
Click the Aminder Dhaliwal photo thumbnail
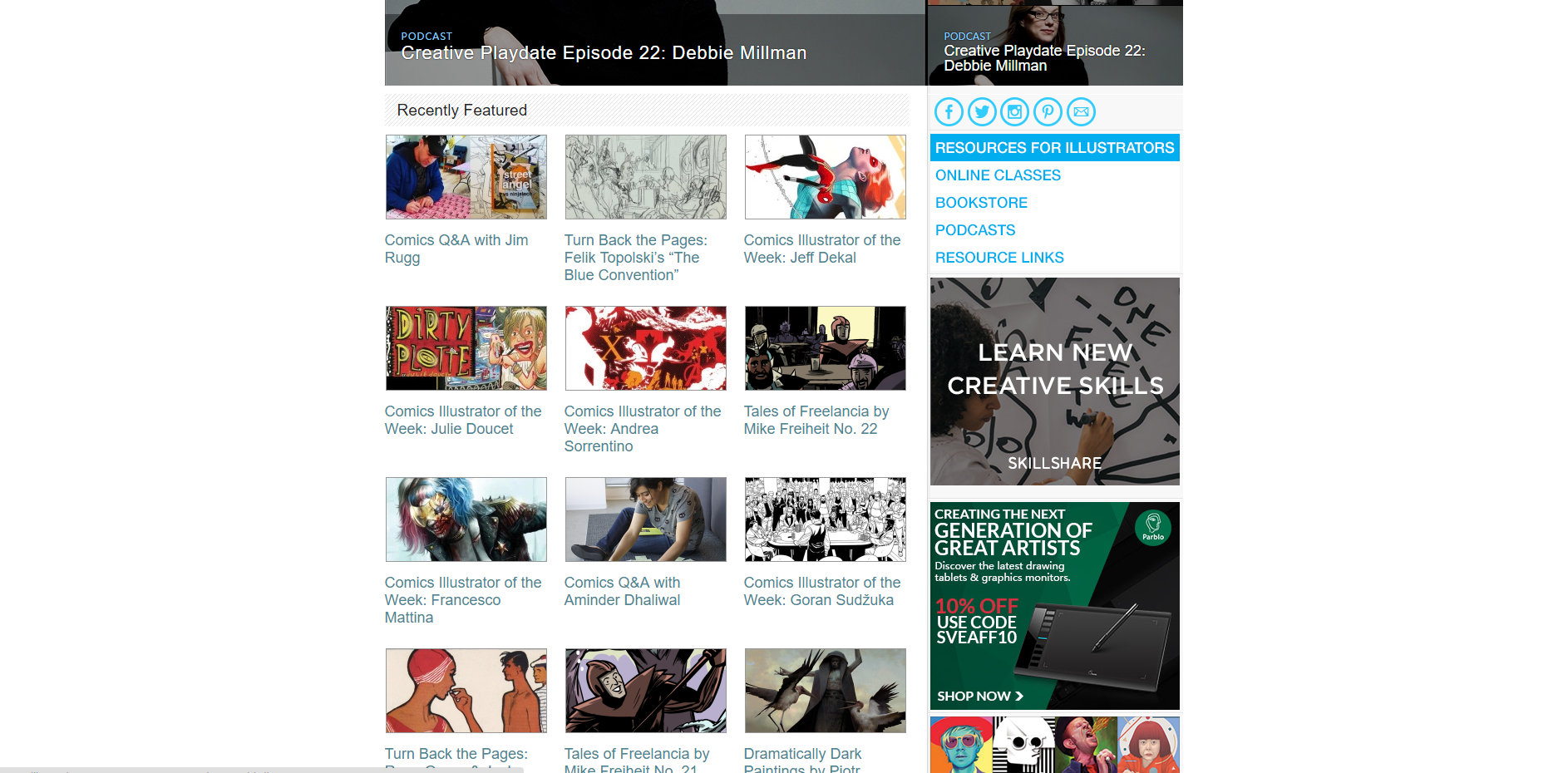click(646, 519)
